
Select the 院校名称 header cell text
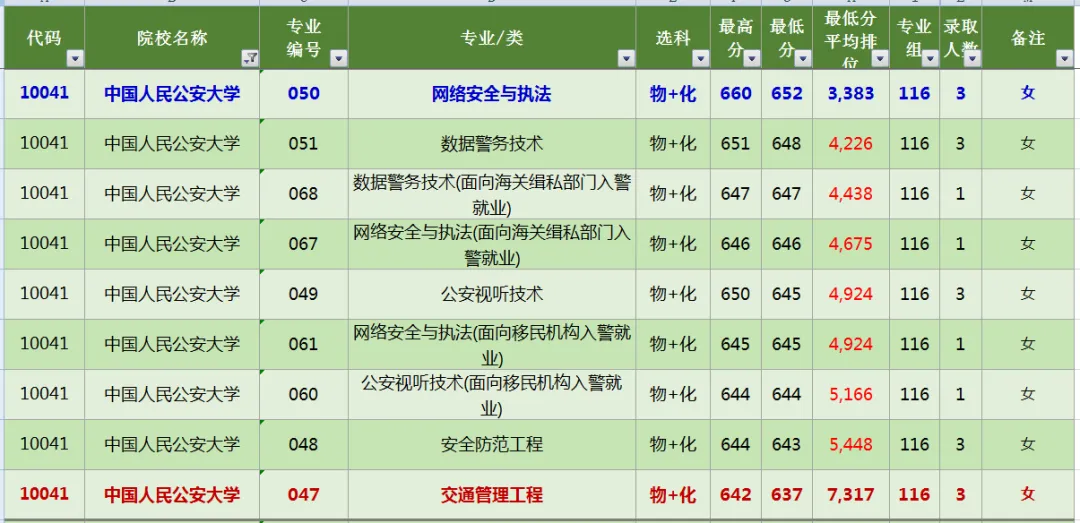click(172, 38)
